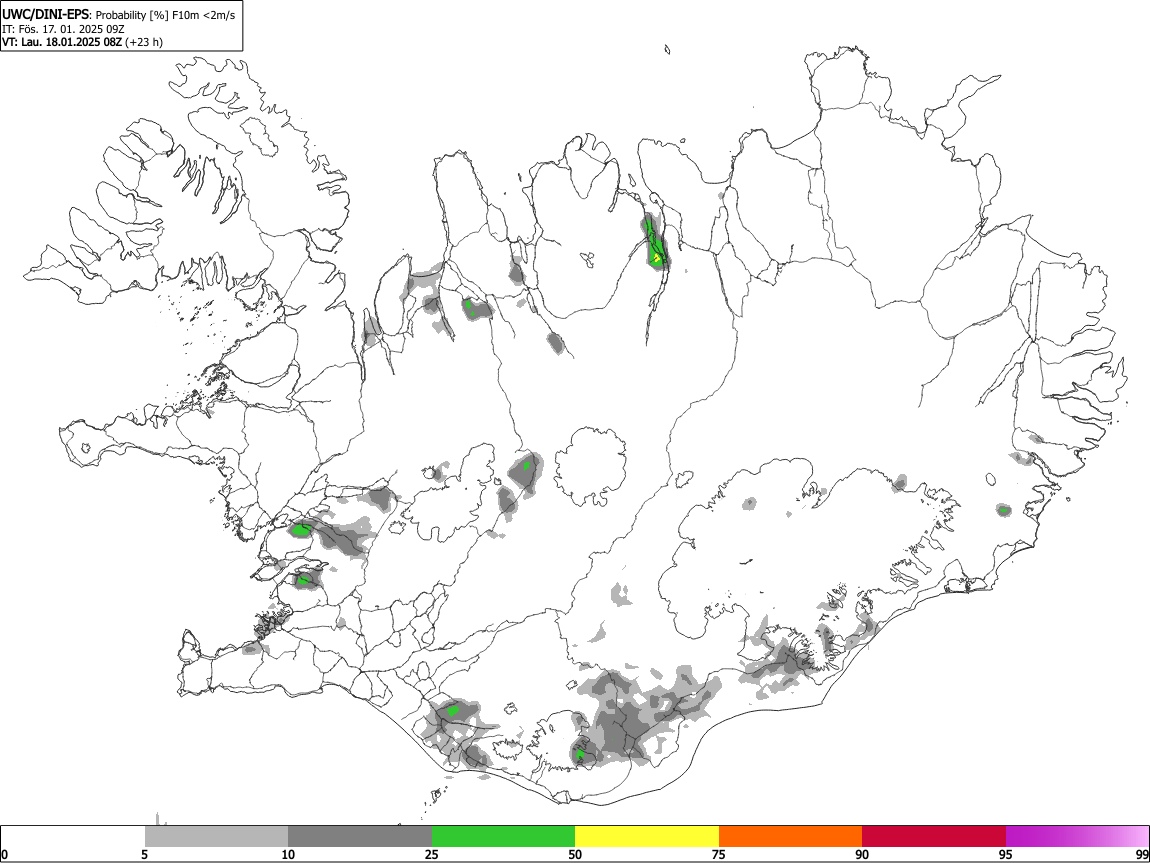
Task: Click legend tick label '50'
Action: click(x=575, y=855)
